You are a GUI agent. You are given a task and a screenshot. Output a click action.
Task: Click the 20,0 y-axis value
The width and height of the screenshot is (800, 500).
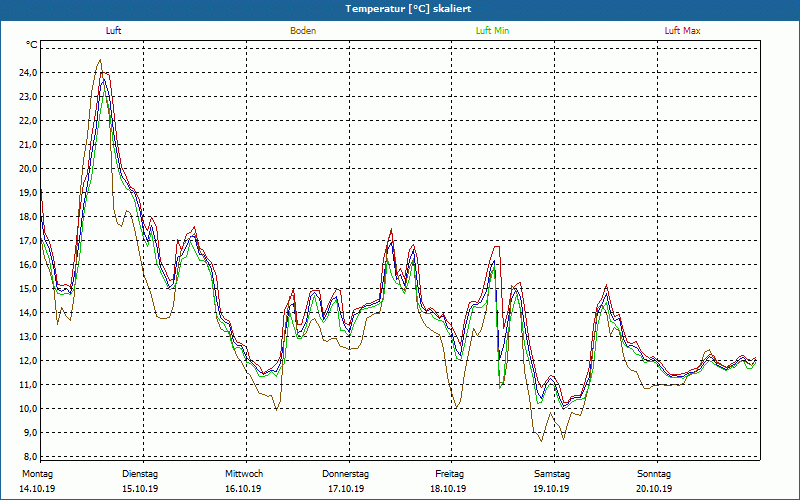click(29, 168)
